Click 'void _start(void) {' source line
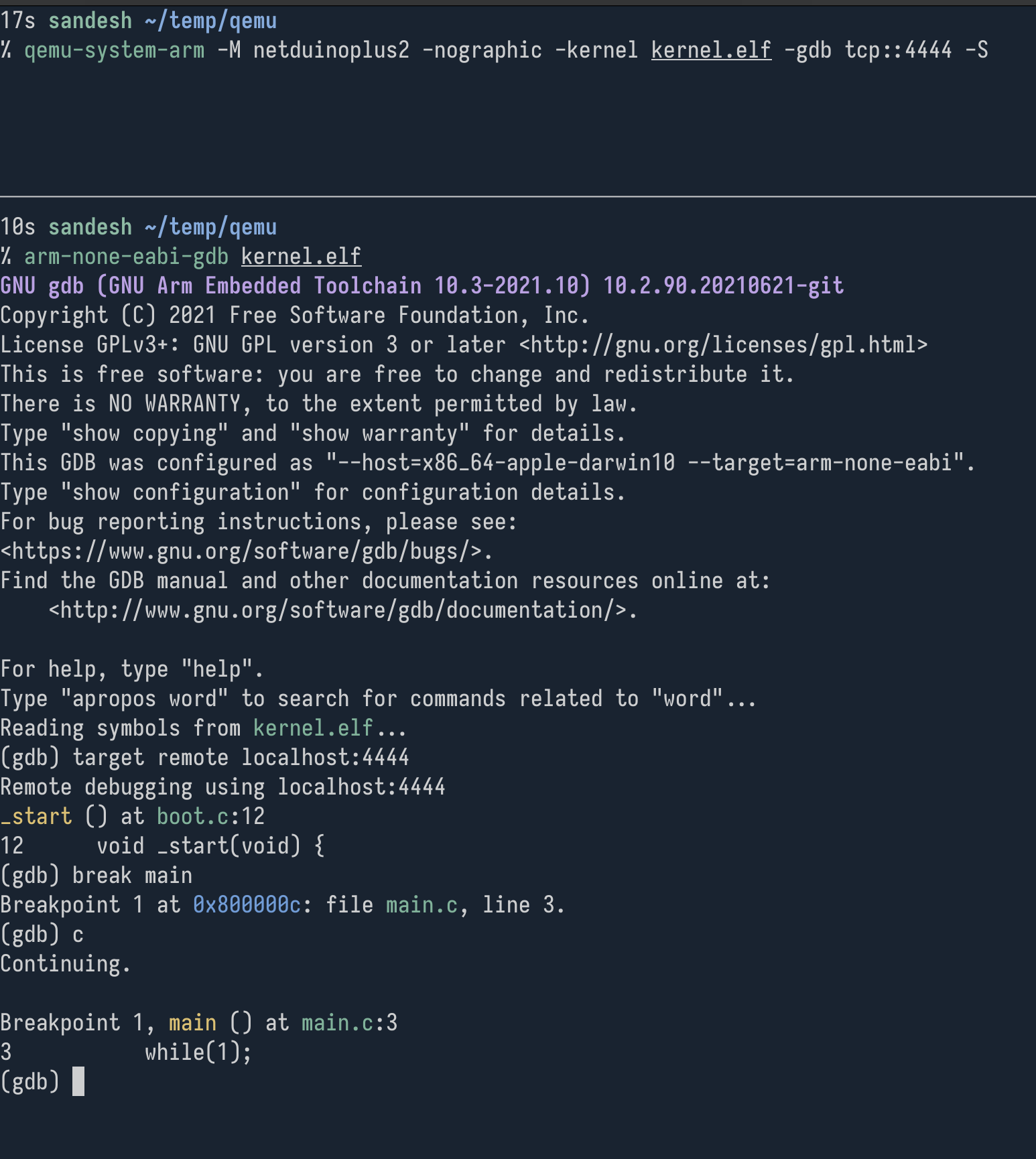Viewport: 1036px width, 1159px height. click(x=211, y=846)
